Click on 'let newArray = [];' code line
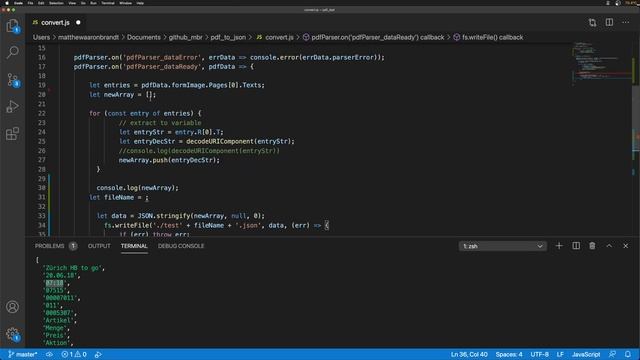 (x=122, y=95)
